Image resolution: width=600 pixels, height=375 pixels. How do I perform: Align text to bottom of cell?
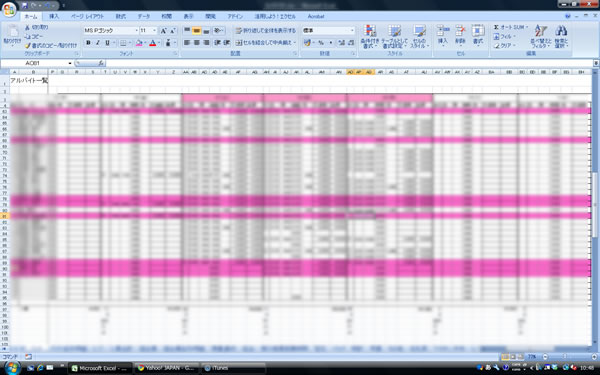point(206,31)
